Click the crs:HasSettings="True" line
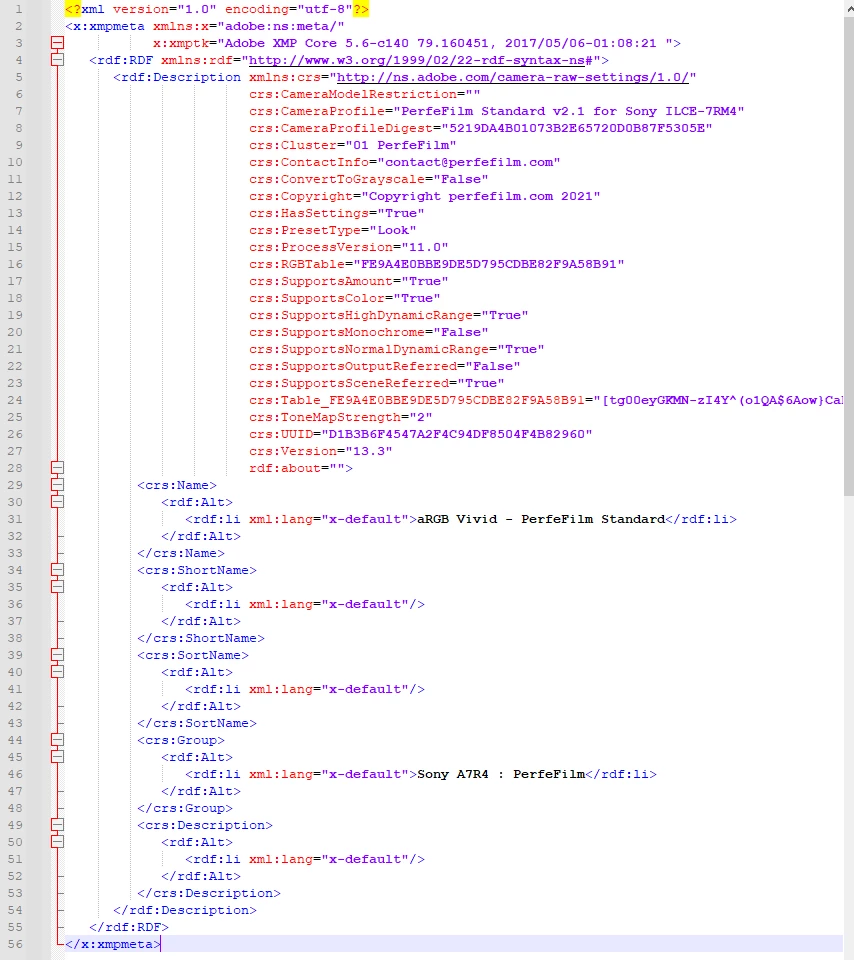 click(337, 213)
